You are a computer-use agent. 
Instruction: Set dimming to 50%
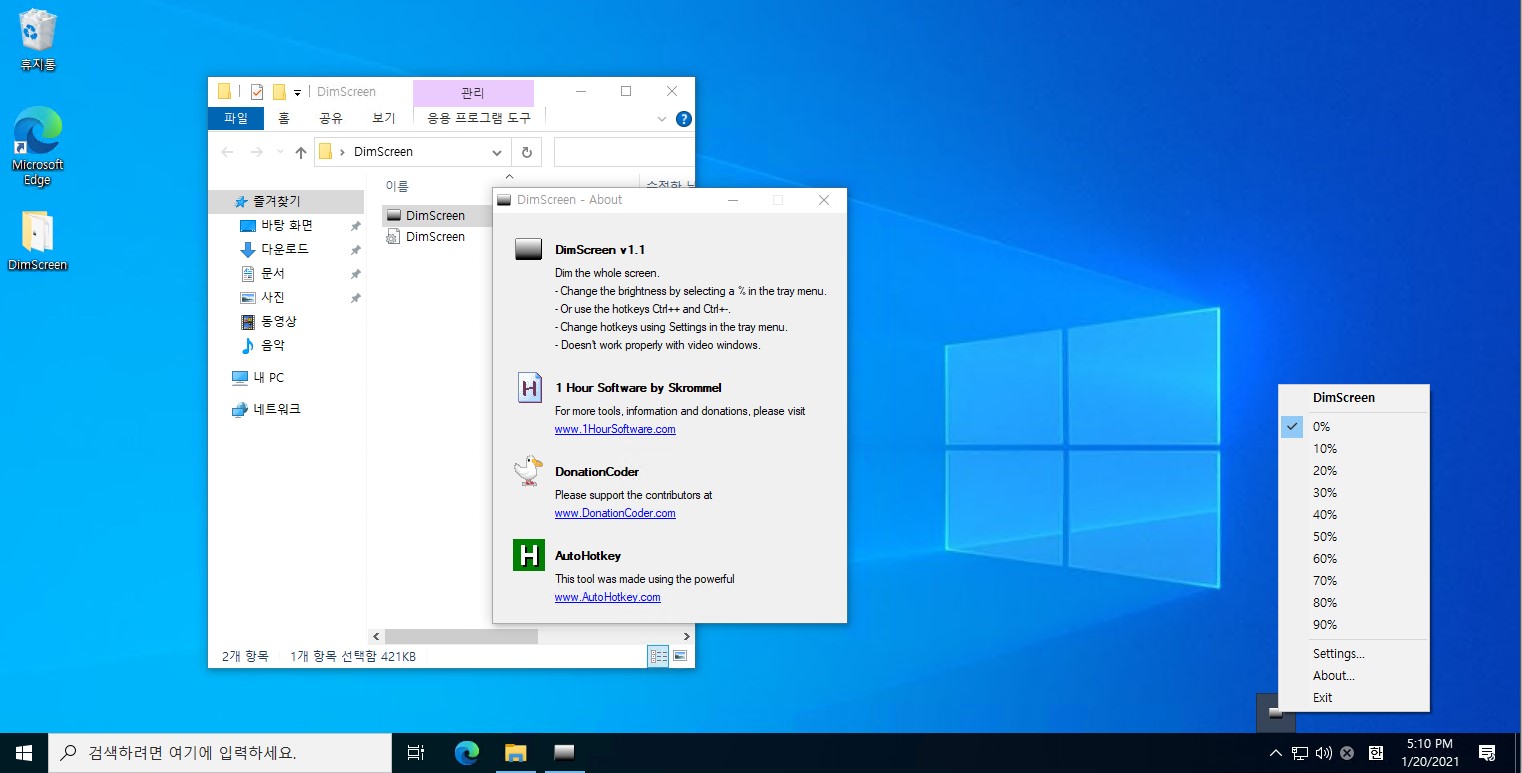pyautogui.click(x=1355, y=536)
